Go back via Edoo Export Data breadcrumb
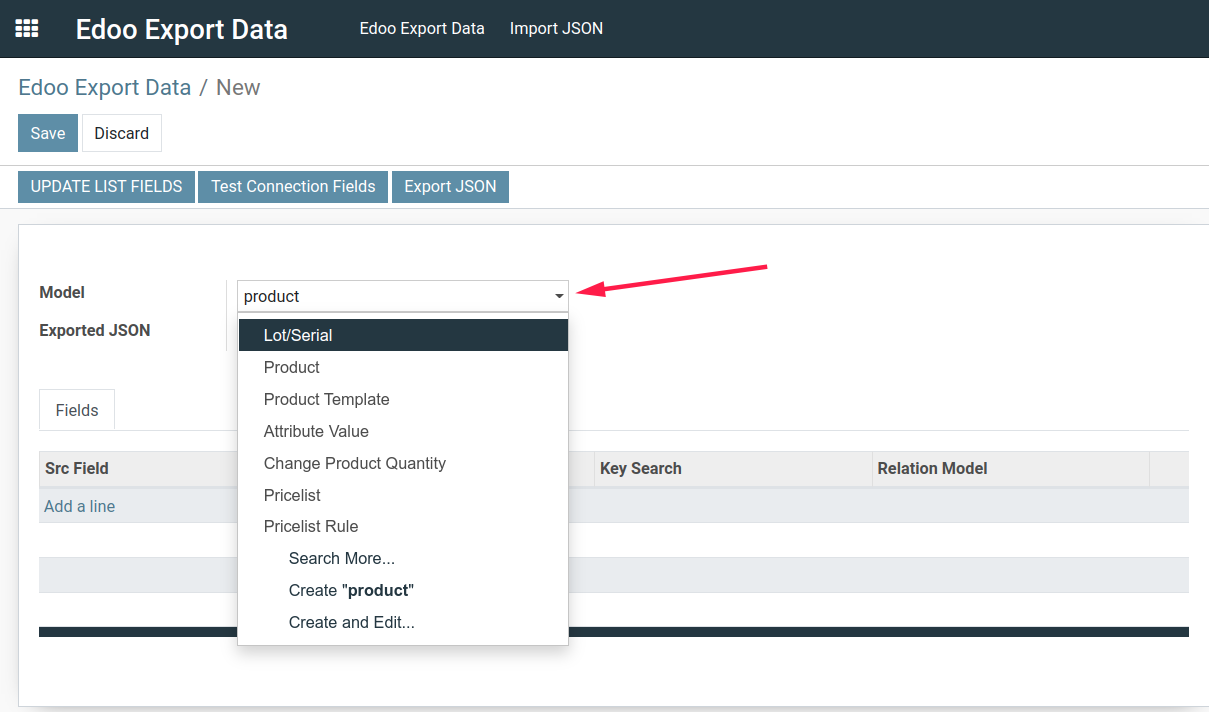This screenshot has height=712, width=1209. pos(105,87)
